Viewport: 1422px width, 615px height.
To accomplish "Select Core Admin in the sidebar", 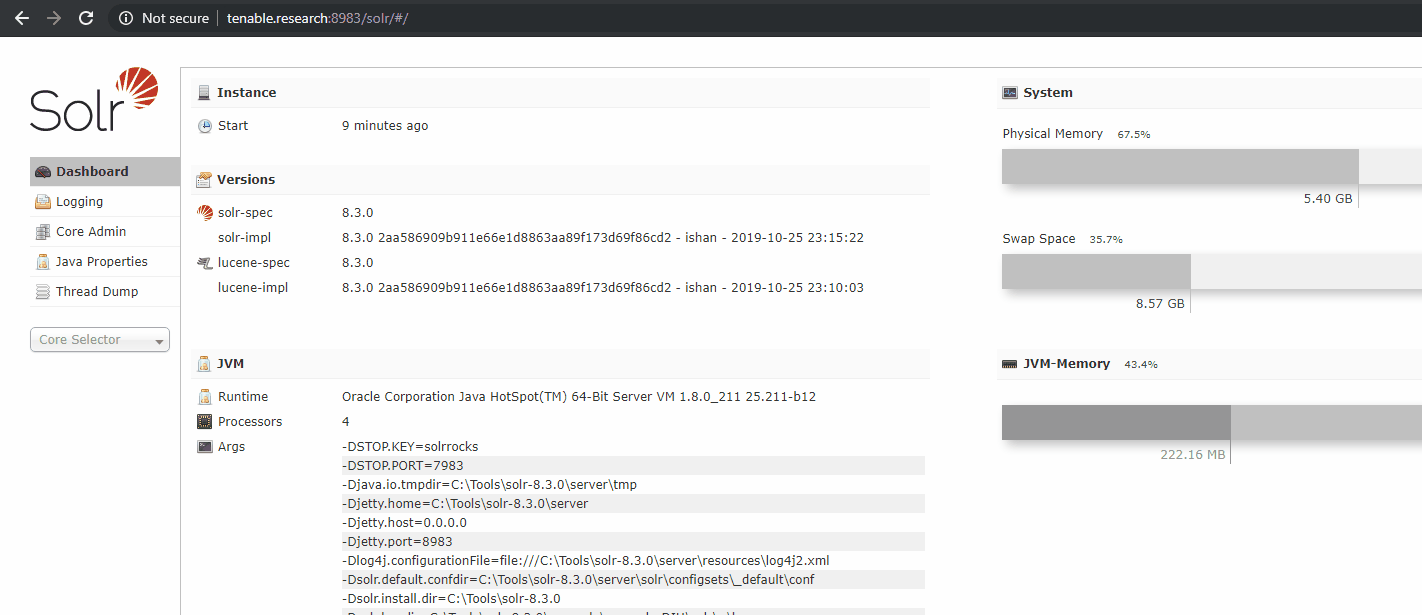I will coord(91,232).
